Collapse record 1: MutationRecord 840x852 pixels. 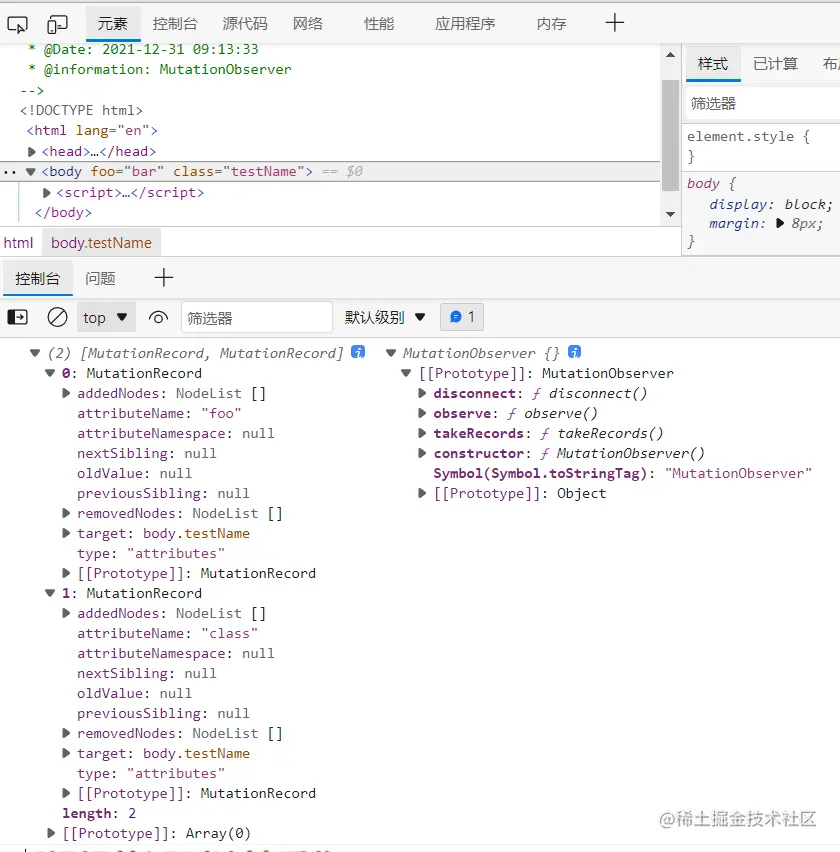(50, 593)
